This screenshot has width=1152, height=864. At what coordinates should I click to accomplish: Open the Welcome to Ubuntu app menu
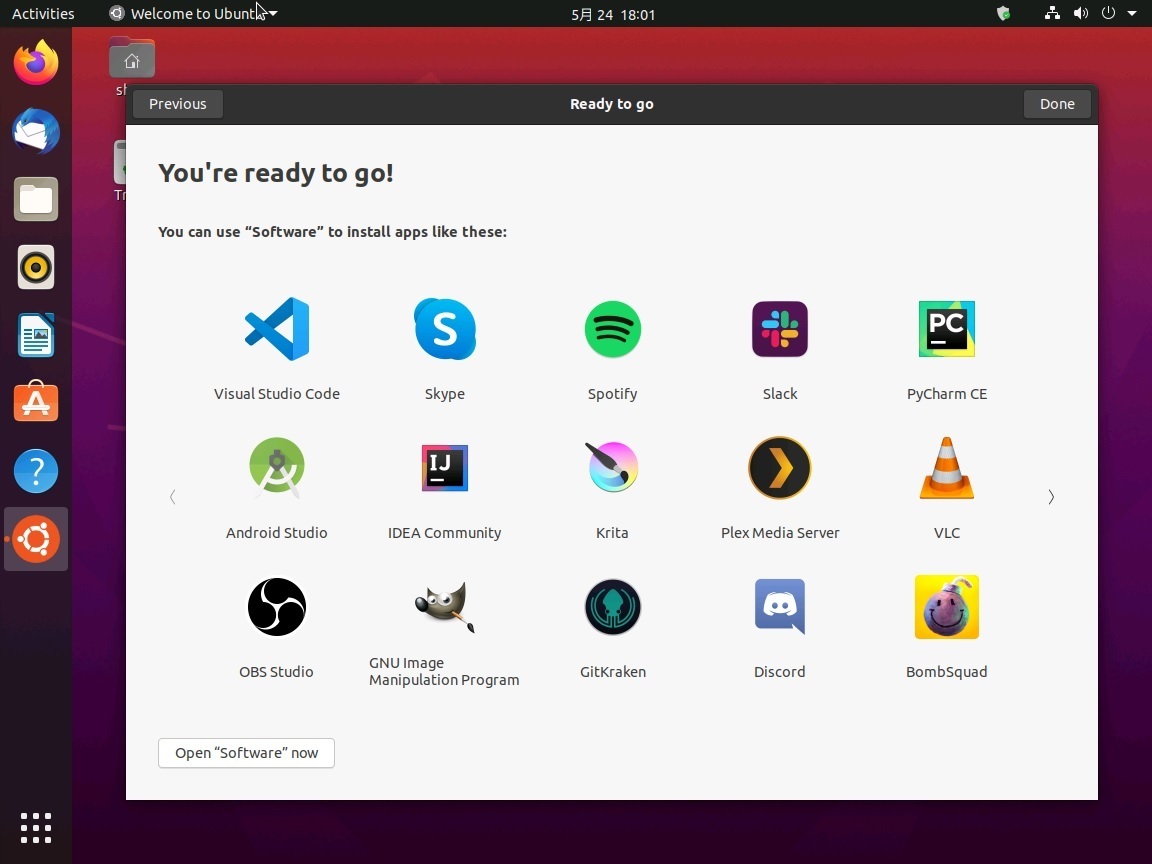[194, 14]
